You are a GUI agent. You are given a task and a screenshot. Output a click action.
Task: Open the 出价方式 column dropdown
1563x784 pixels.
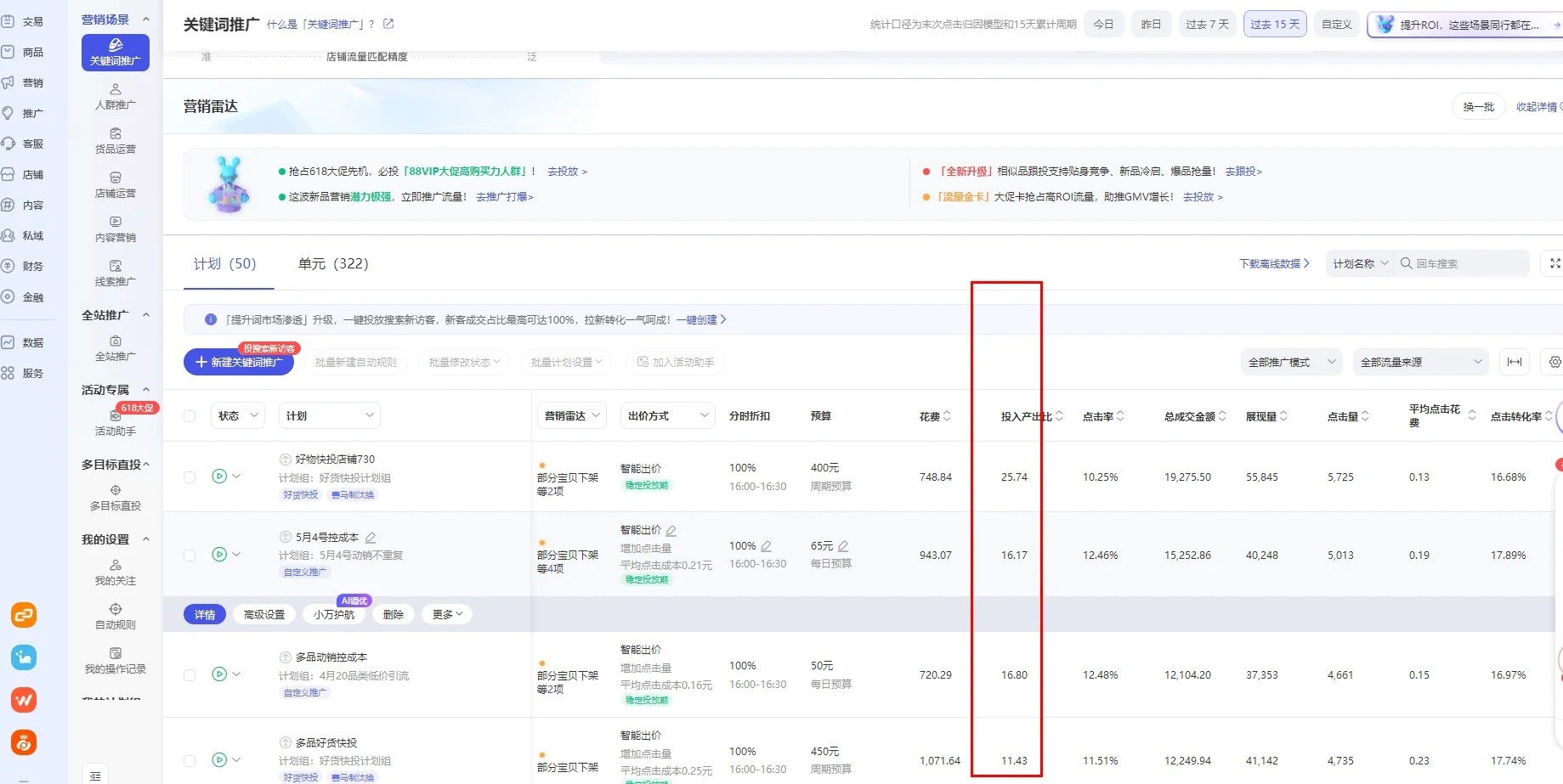(667, 415)
